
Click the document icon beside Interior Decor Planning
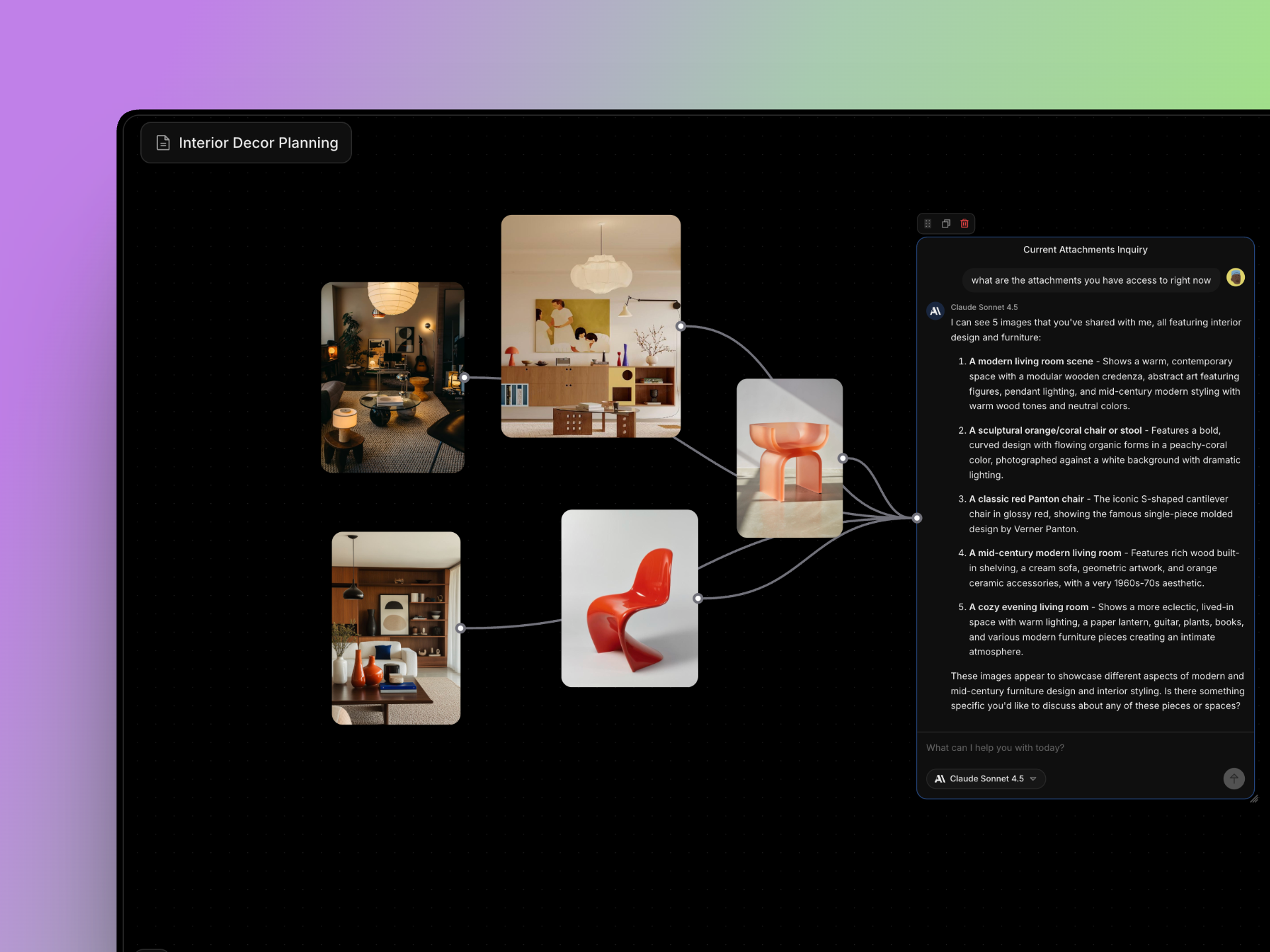point(163,142)
